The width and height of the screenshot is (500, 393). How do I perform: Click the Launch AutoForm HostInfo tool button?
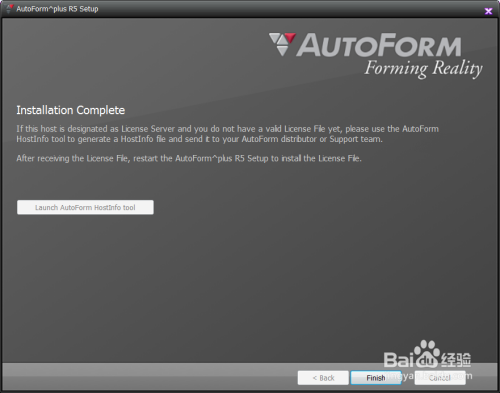pos(85,207)
